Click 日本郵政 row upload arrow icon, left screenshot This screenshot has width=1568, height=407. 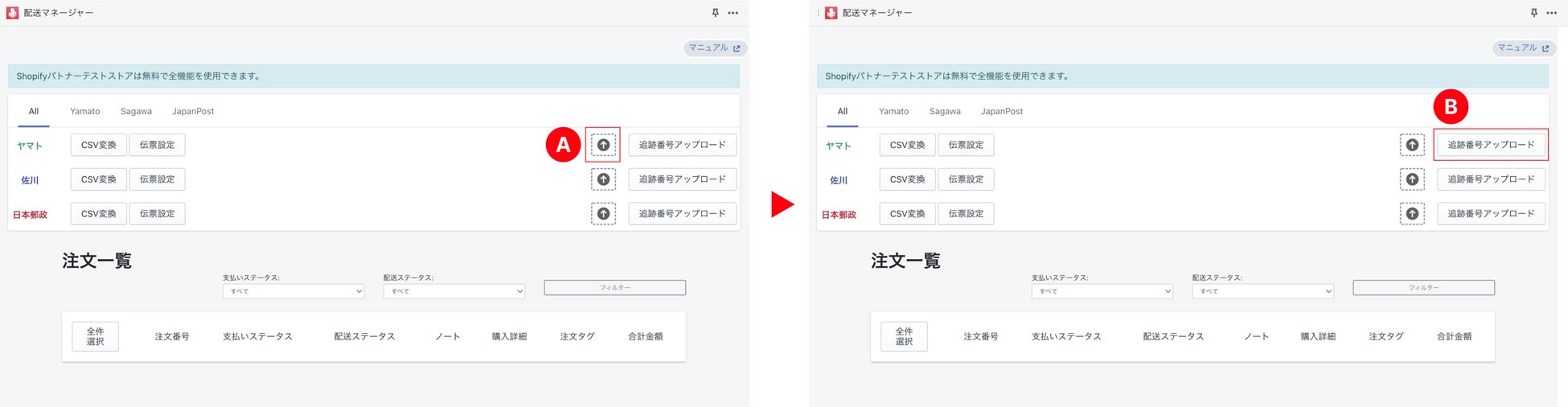(603, 214)
